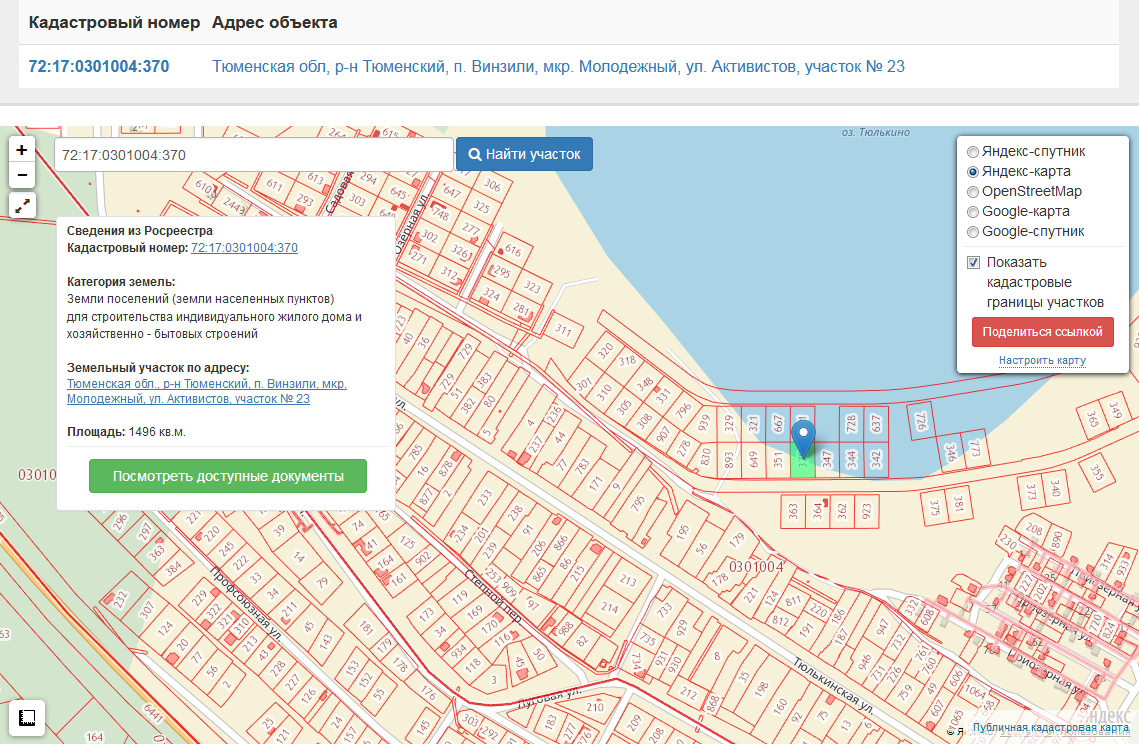Open the address link in the table row
The height and width of the screenshot is (744, 1139).
[x=559, y=66]
